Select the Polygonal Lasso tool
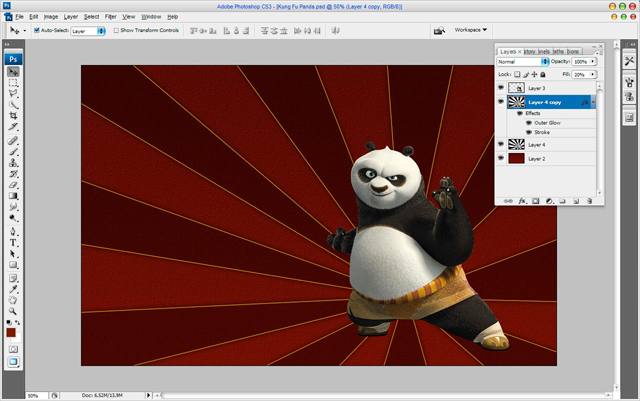The width and height of the screenshot is (640, 401). [x=13, y=94]
